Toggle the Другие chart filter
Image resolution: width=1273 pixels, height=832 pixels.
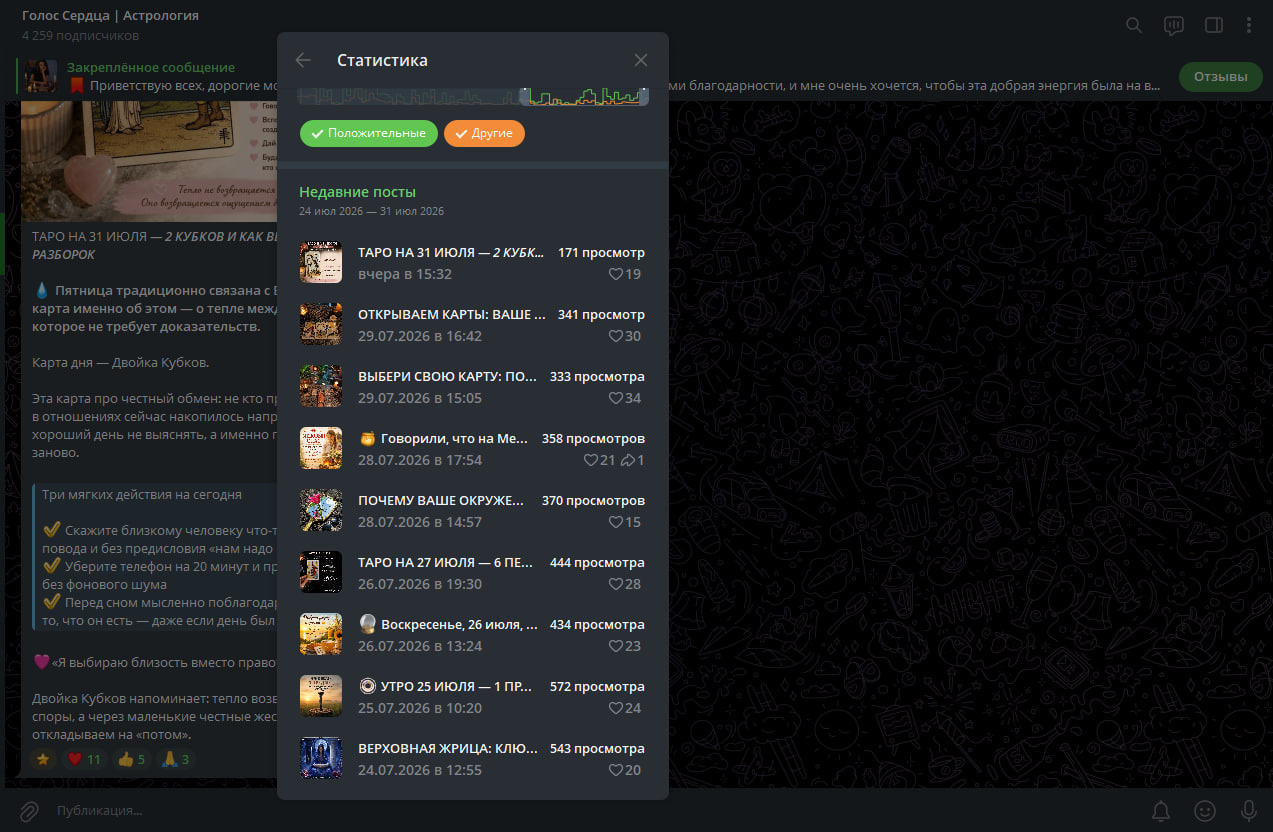[x=484, y=133]
